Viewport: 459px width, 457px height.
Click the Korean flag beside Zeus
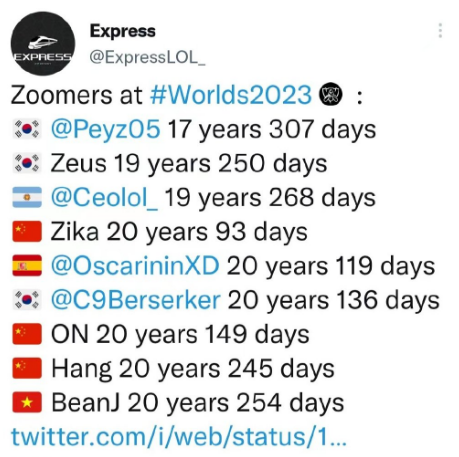coord(27,163)
